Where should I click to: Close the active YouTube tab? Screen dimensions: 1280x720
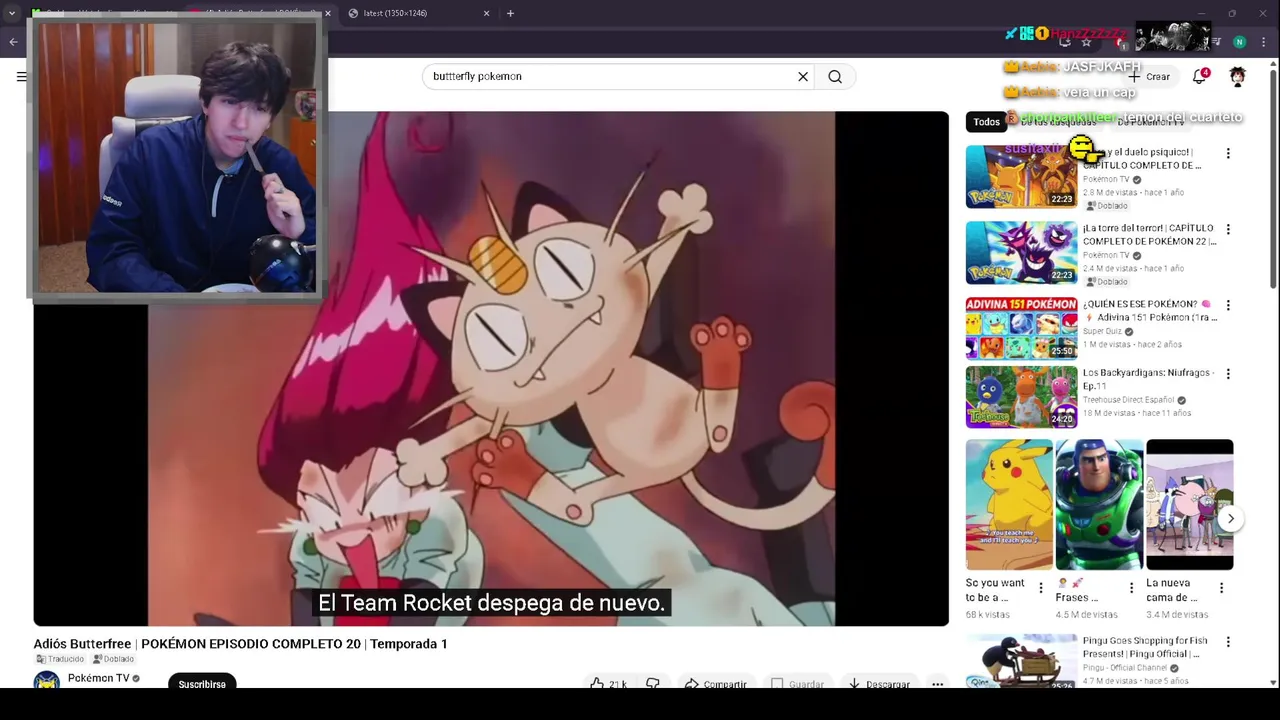click(x=328, y=13)
